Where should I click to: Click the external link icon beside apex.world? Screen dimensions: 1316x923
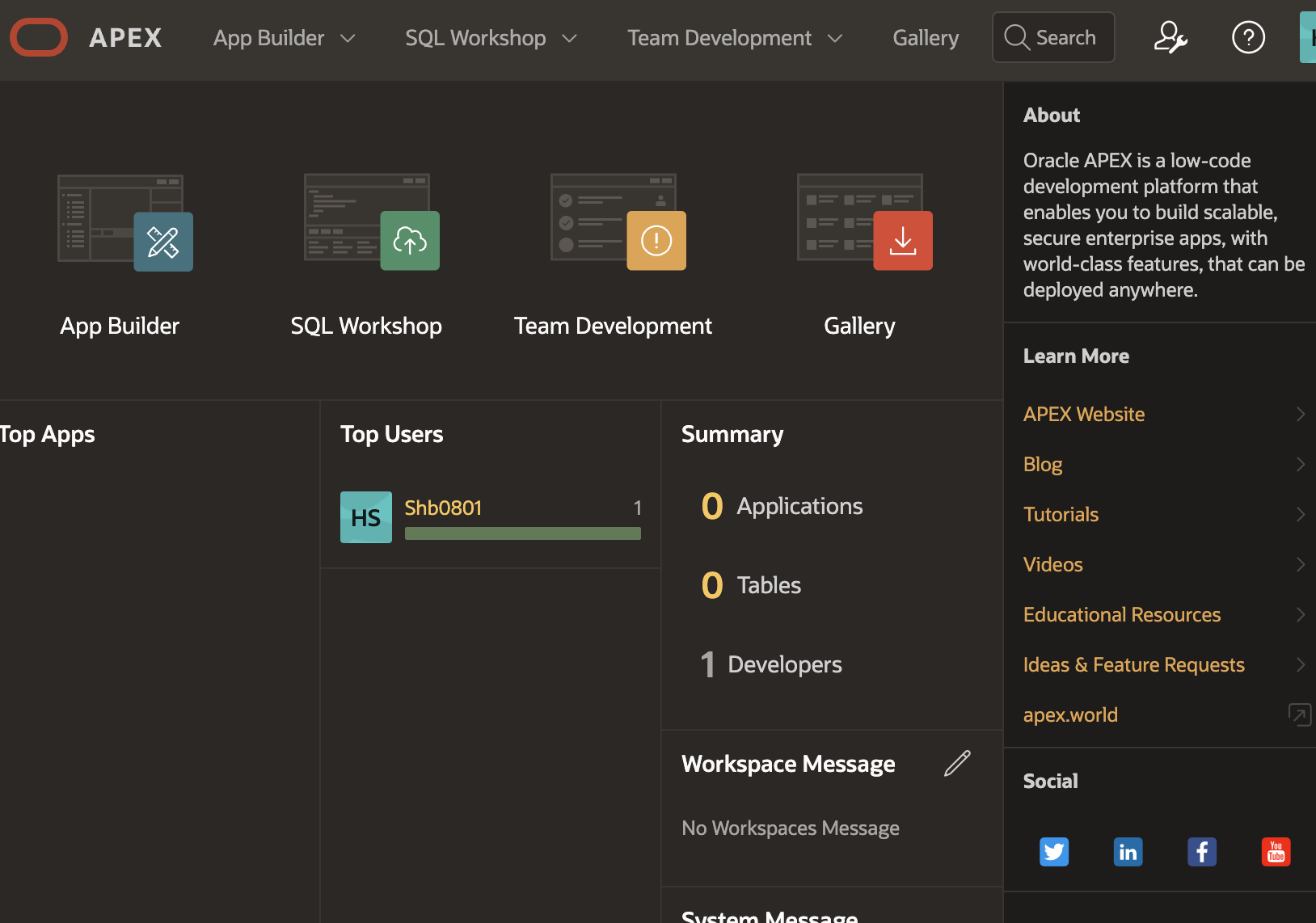1300,714
